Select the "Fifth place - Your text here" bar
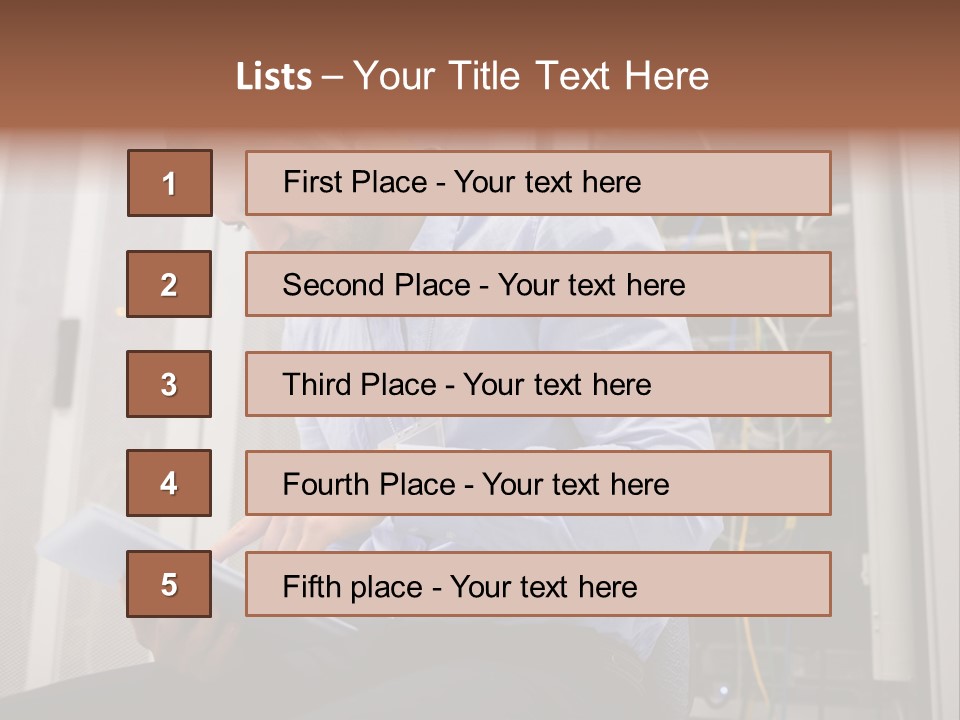The width and height of the screenshot is (960, 720). point(538,584)
